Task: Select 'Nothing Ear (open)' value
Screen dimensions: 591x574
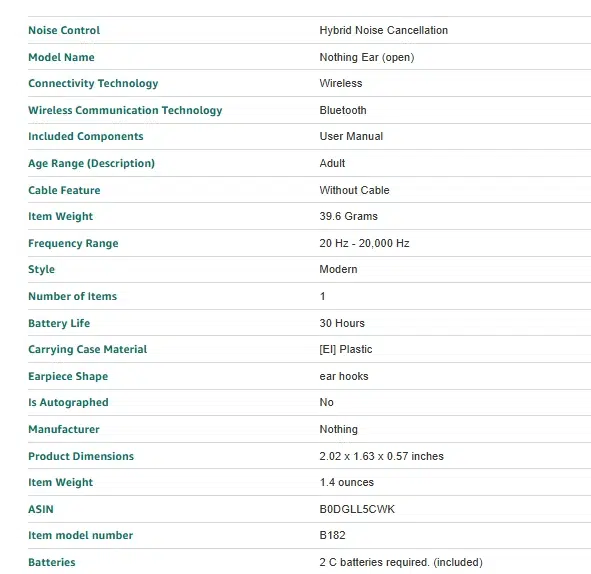Action: point(367,57)
